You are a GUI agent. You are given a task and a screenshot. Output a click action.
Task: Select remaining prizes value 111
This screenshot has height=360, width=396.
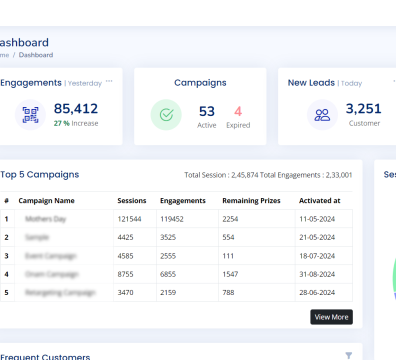228,256
